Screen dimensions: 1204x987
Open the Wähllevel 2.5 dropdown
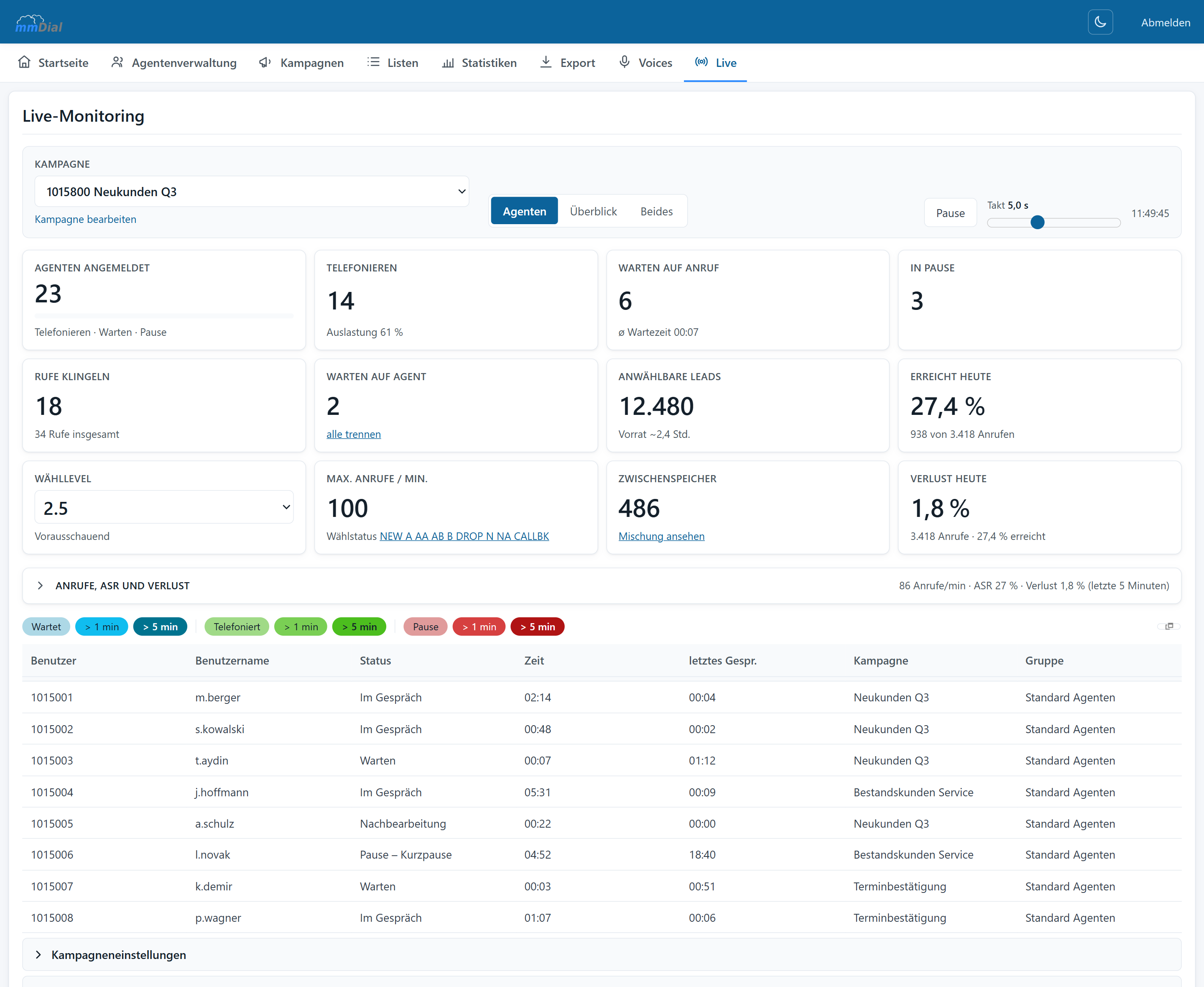(163, 507)
